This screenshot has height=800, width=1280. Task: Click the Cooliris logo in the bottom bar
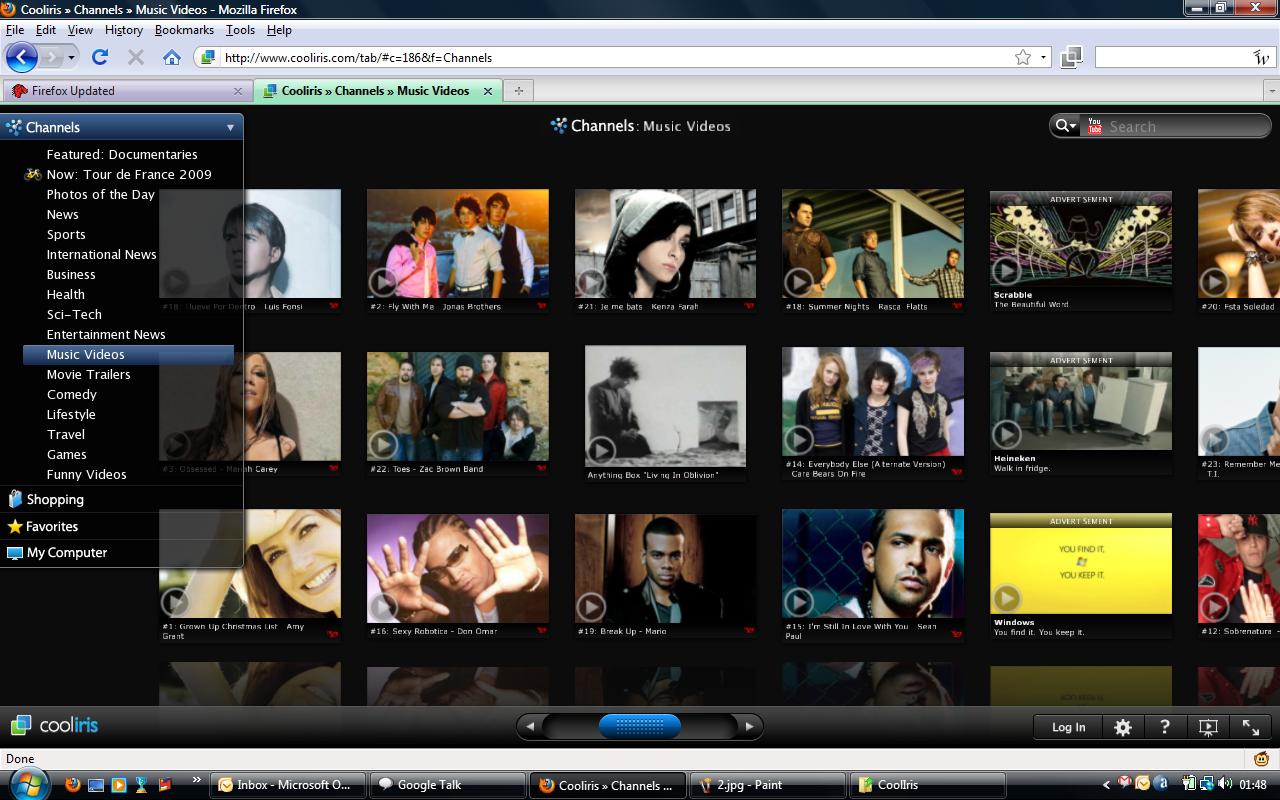[x=55, y=725]
